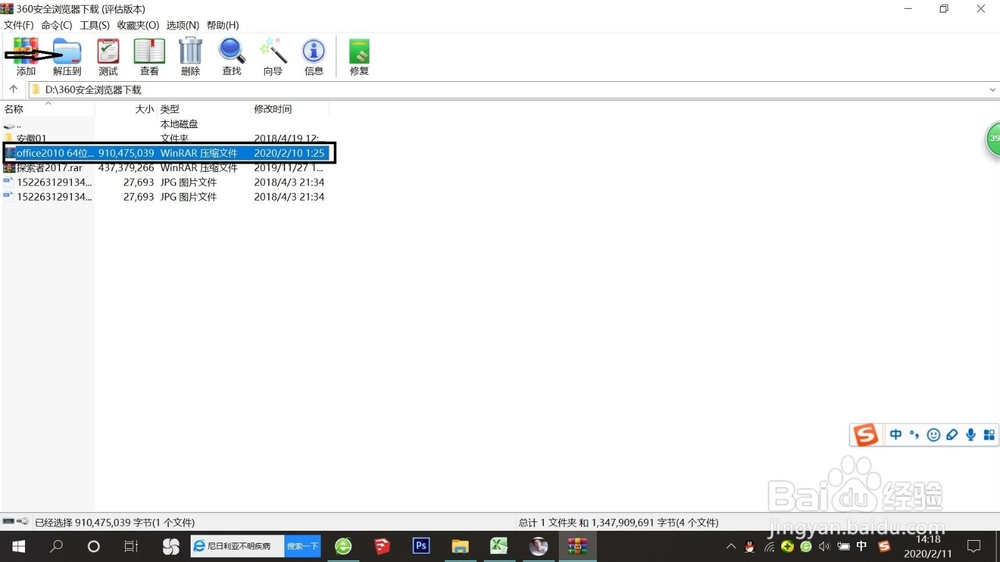This screenshot has height=562, width=1000.
Task: Open IE 尼日利亚不明疾病 taskbar item
Action: (x=237, y=546)
